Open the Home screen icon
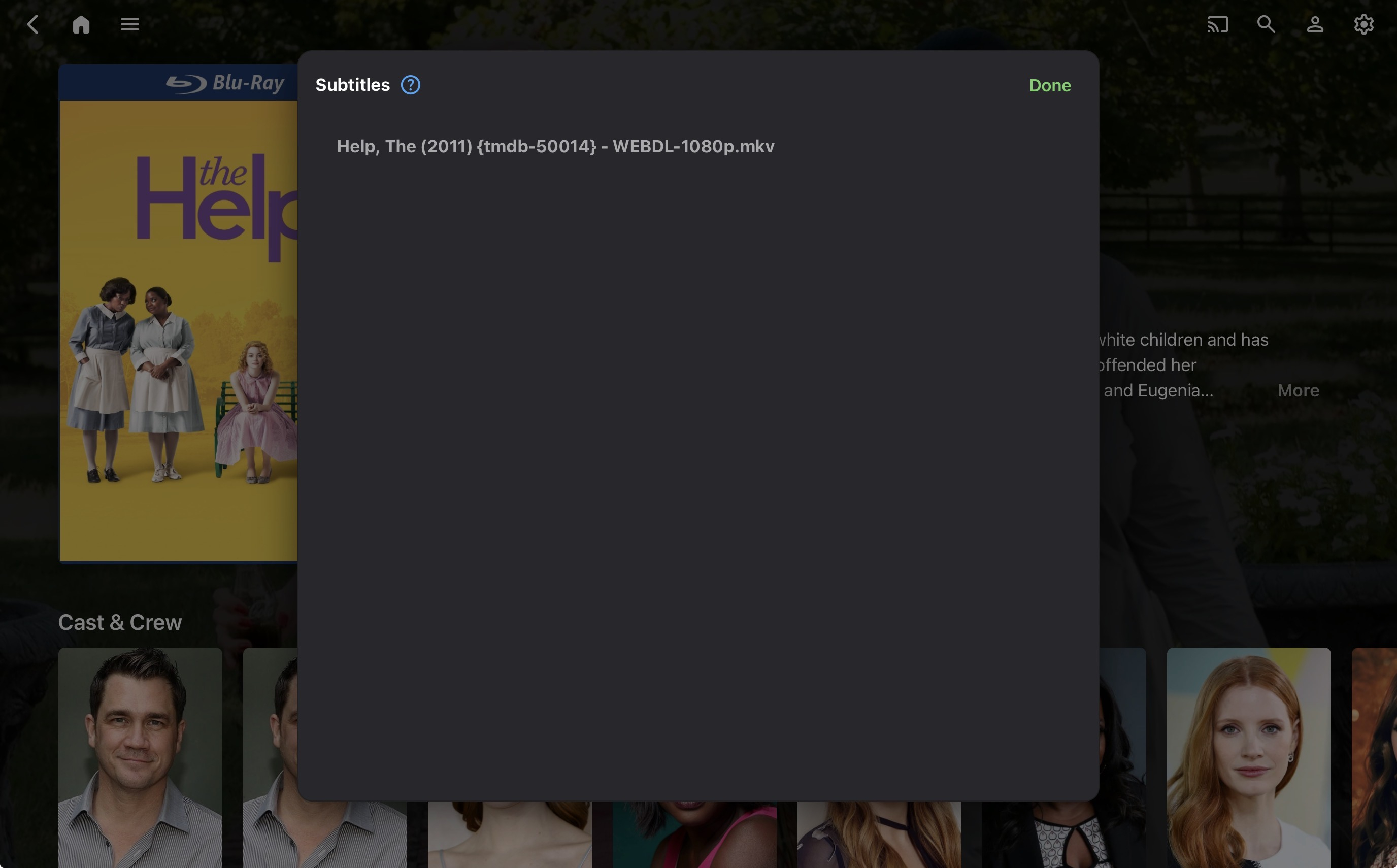The height and width of the screenshot is (868, 1397). pos(81,25)
